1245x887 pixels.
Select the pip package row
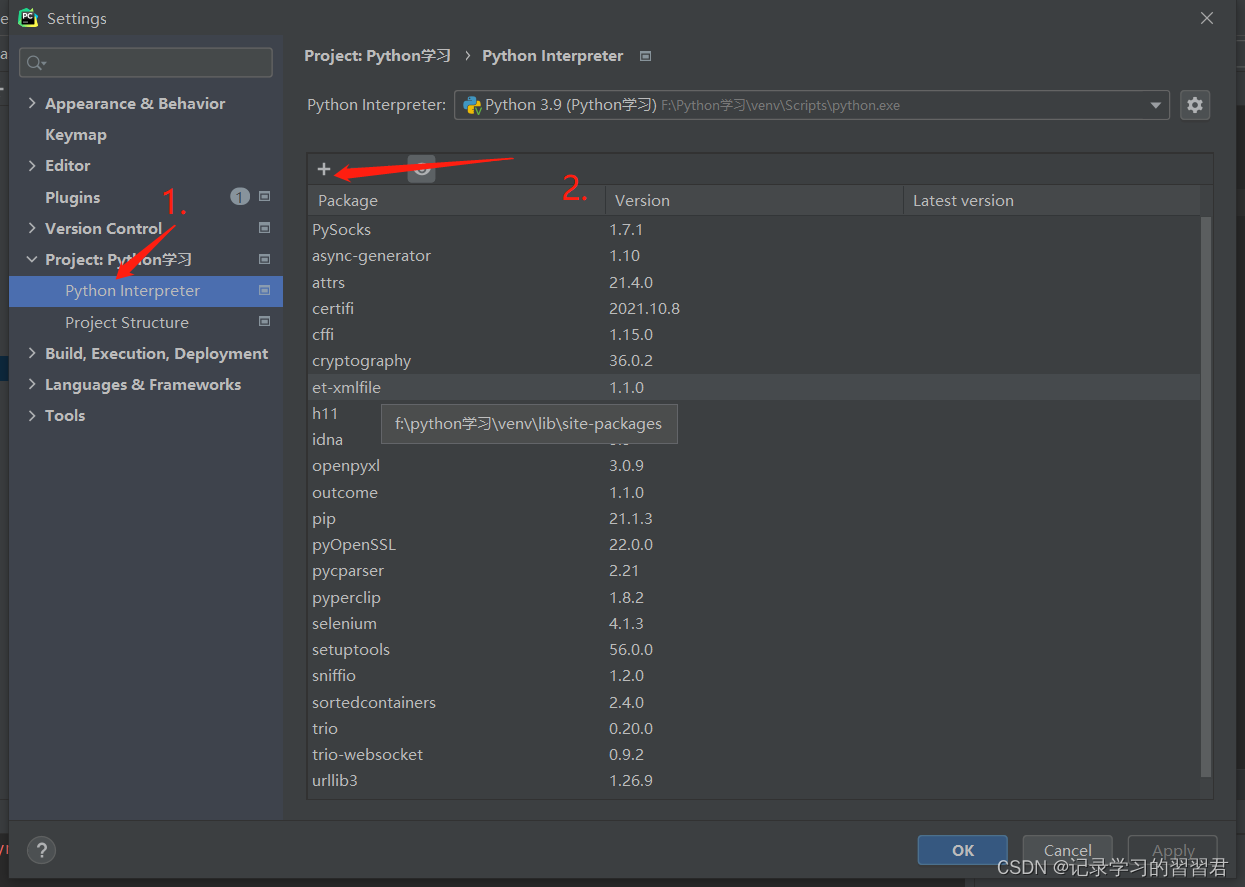(754, 518)
